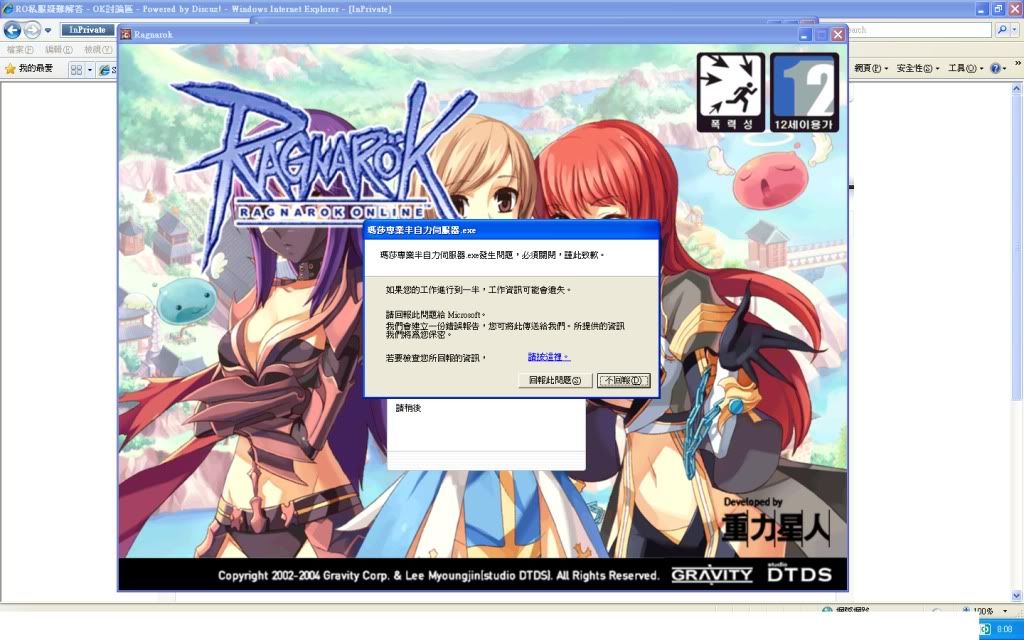Click the 重力星人 developer logo

(x=775, y=526)
